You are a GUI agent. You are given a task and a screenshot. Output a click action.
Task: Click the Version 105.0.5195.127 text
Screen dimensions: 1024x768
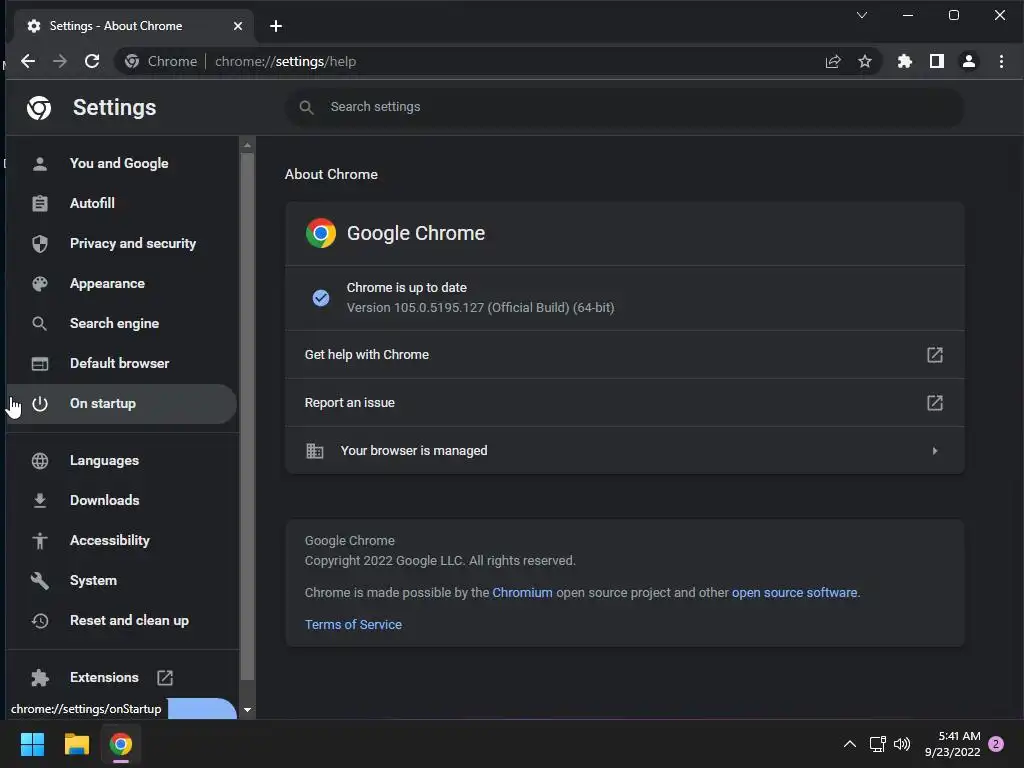pyautogui.click(x=481, y=308)
